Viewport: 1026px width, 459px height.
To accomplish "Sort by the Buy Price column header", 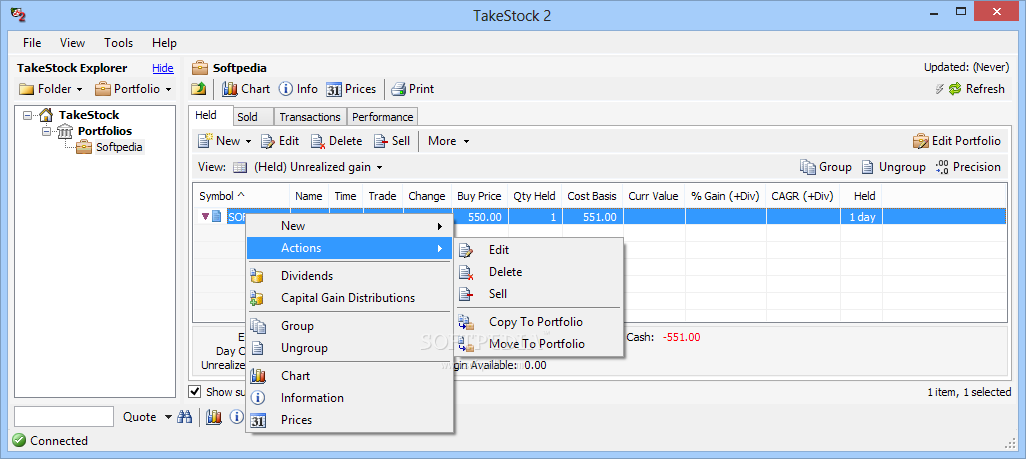I will [480, 196].
